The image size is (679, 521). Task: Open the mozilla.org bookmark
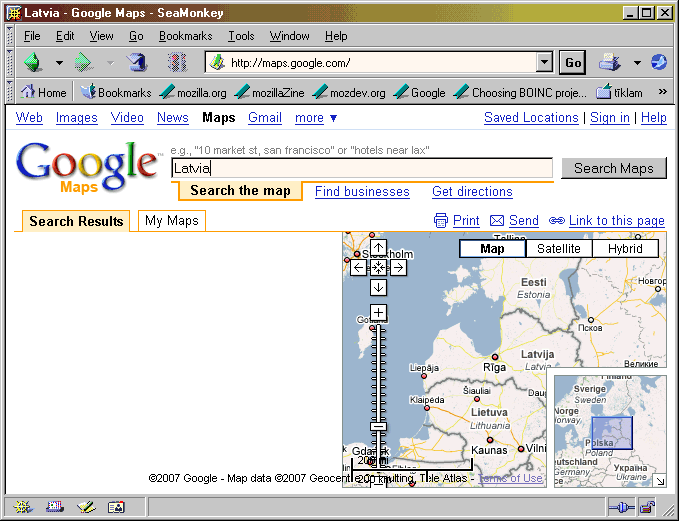click(x=193, y=92)
